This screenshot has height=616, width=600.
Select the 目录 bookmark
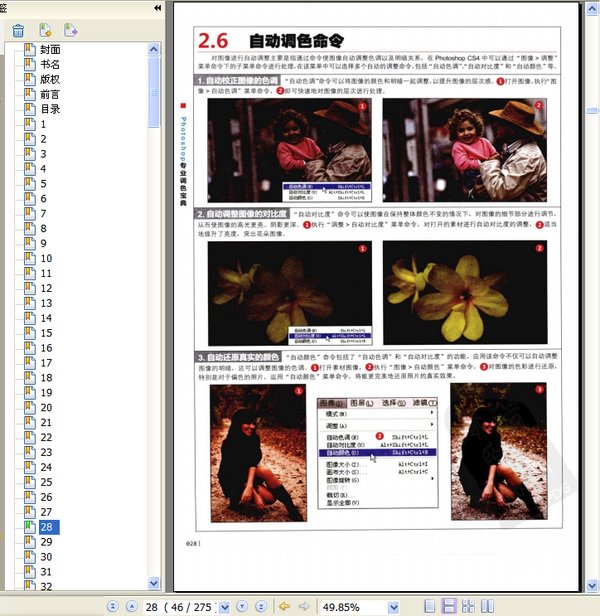pyautogui.click(x=49, y=109)
